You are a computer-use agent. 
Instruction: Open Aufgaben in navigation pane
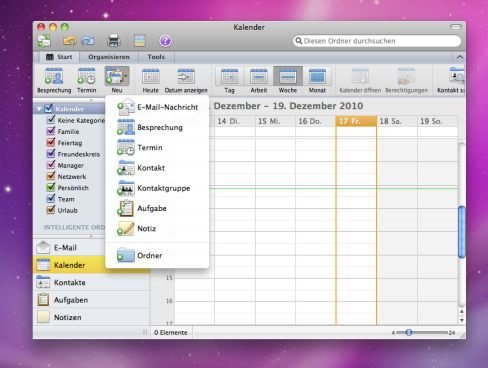(91, 300)
